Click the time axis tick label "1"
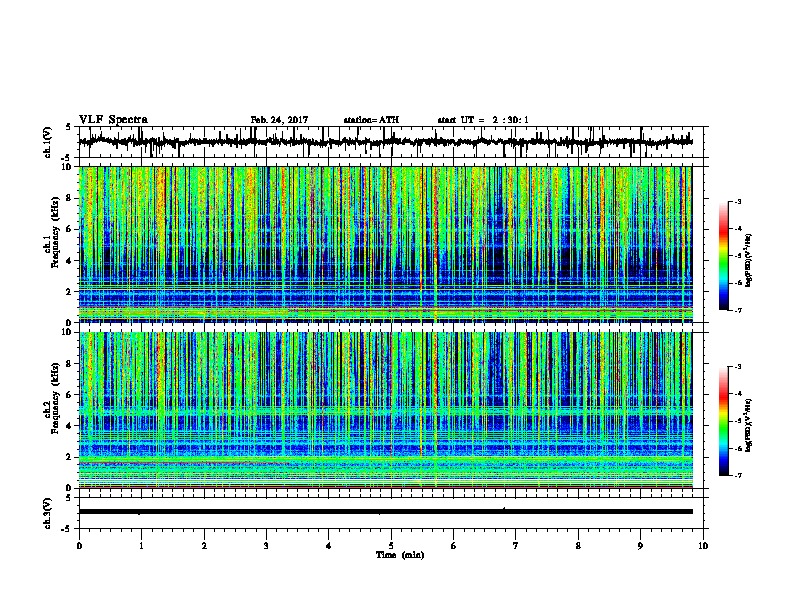792x612 pixels. point(141,546)
